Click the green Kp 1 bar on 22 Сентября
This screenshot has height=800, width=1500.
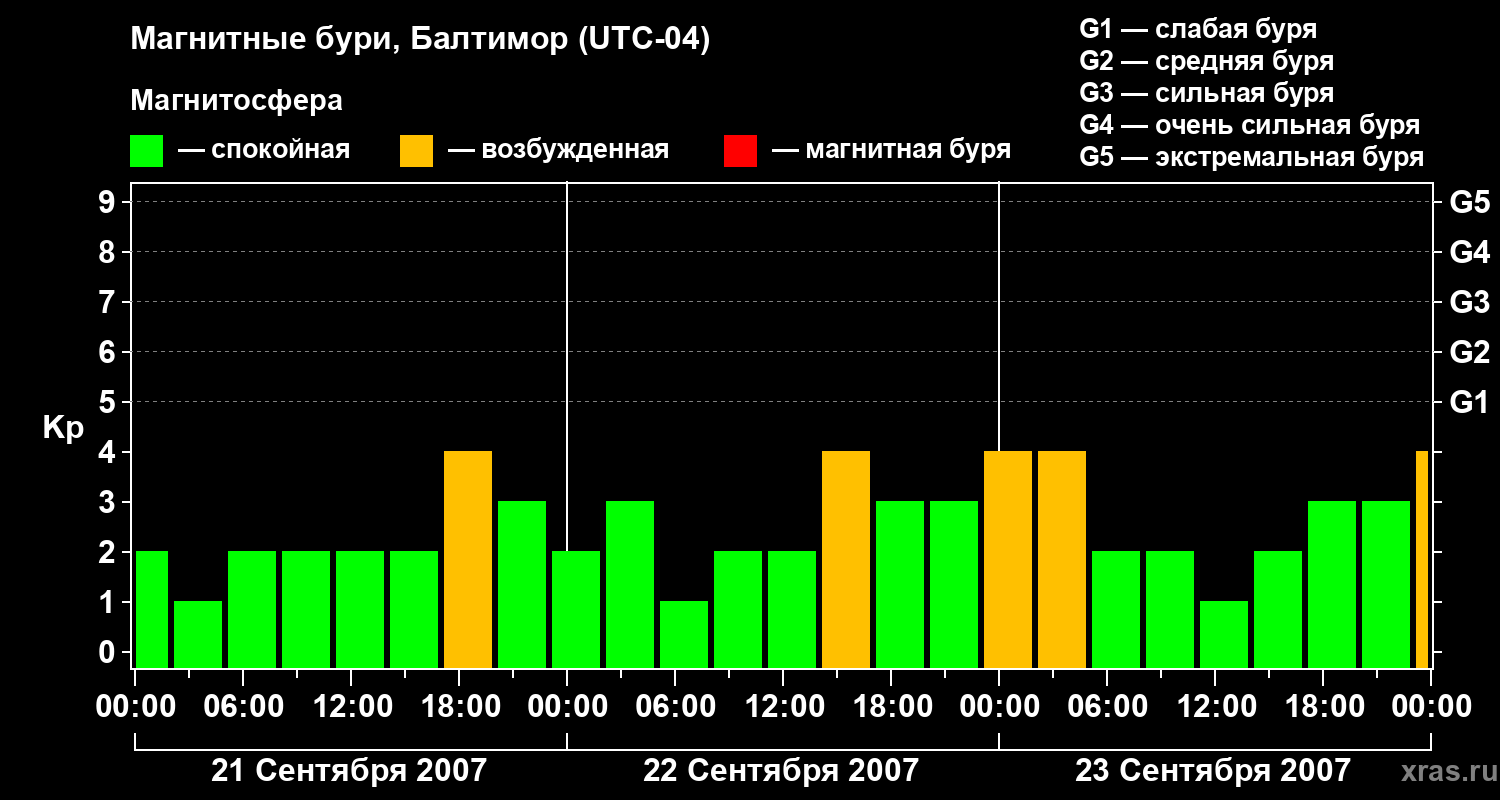[x=684, y=634]
